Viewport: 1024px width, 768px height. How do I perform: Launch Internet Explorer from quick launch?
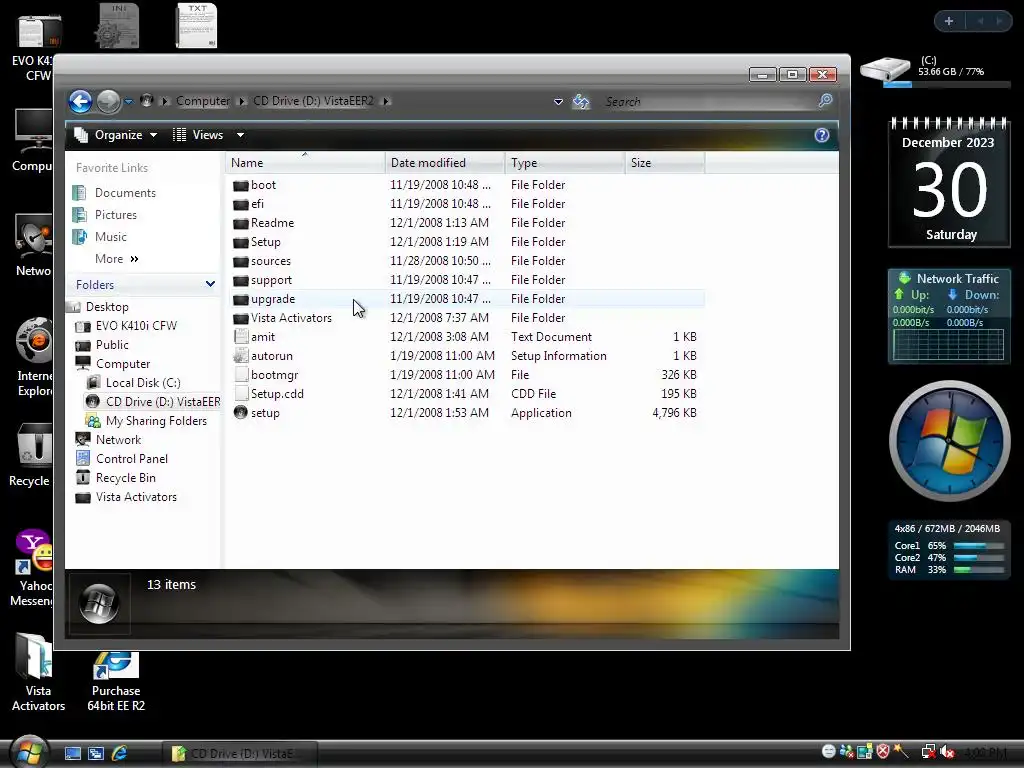pyautogui.click(x=120, y=754)
